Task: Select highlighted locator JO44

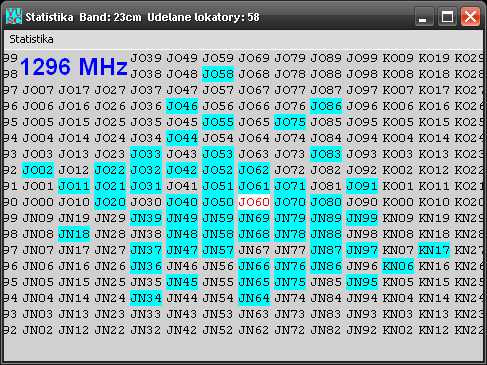Action: [x=182, y=138]
